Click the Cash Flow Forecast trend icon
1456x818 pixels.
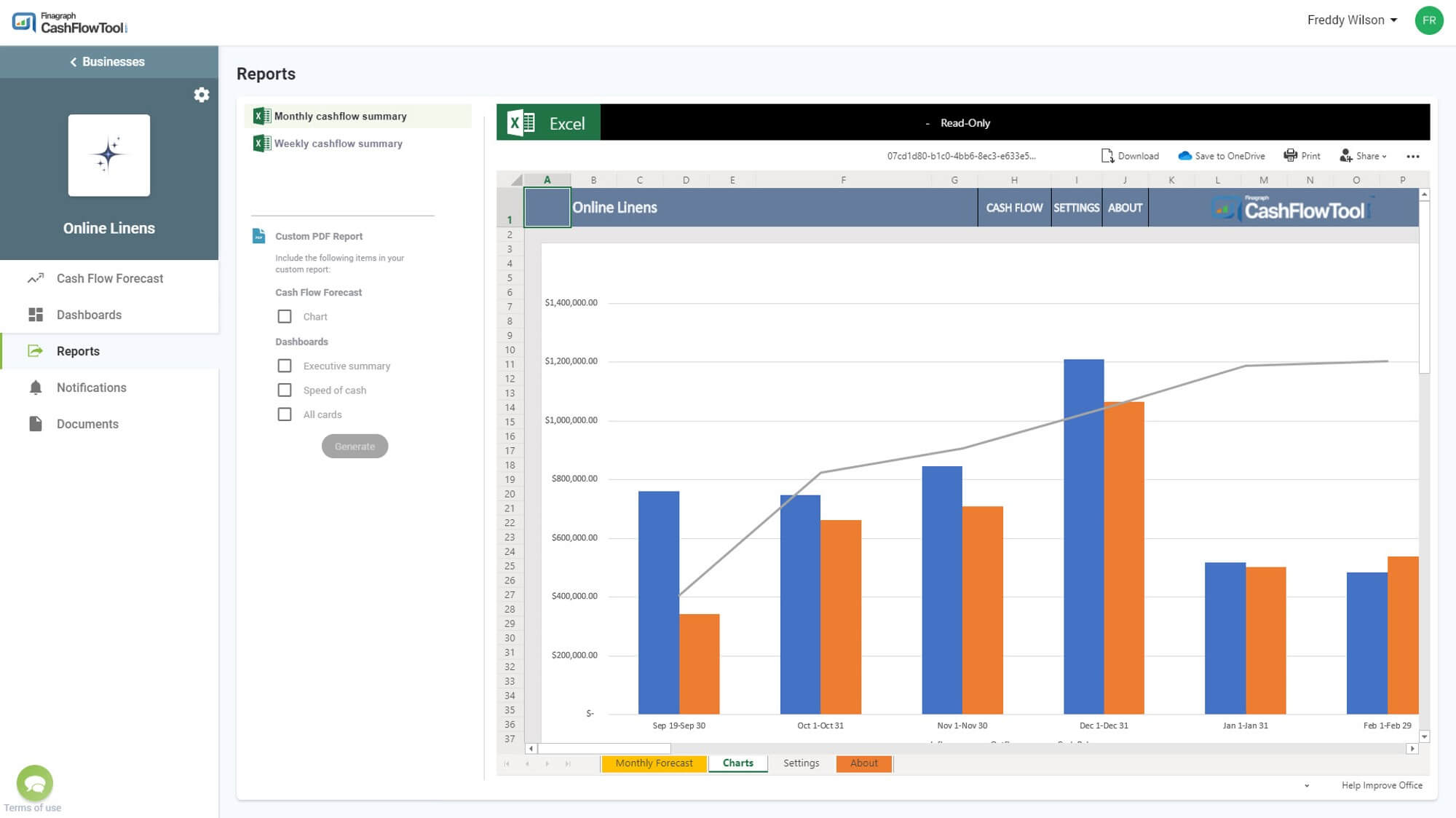(x=36, y=278)
